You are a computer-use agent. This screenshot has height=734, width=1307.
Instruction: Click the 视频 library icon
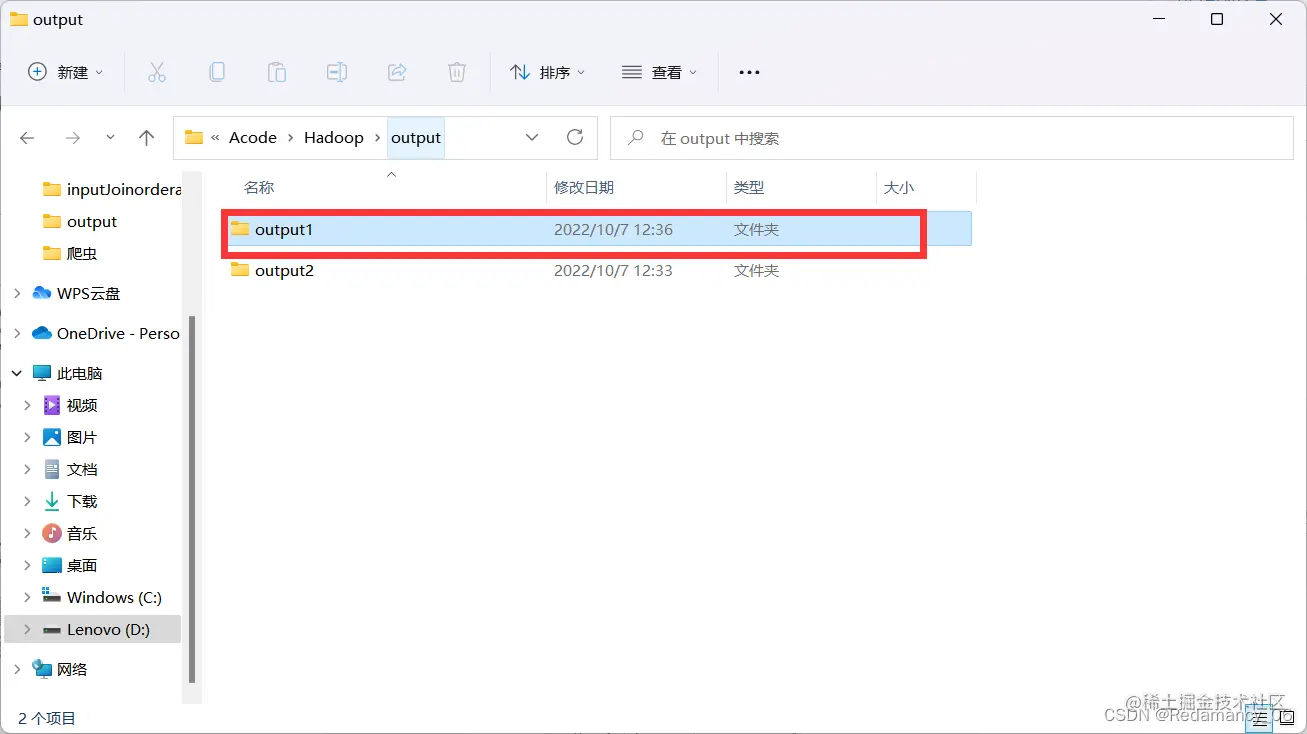point(52,405)
